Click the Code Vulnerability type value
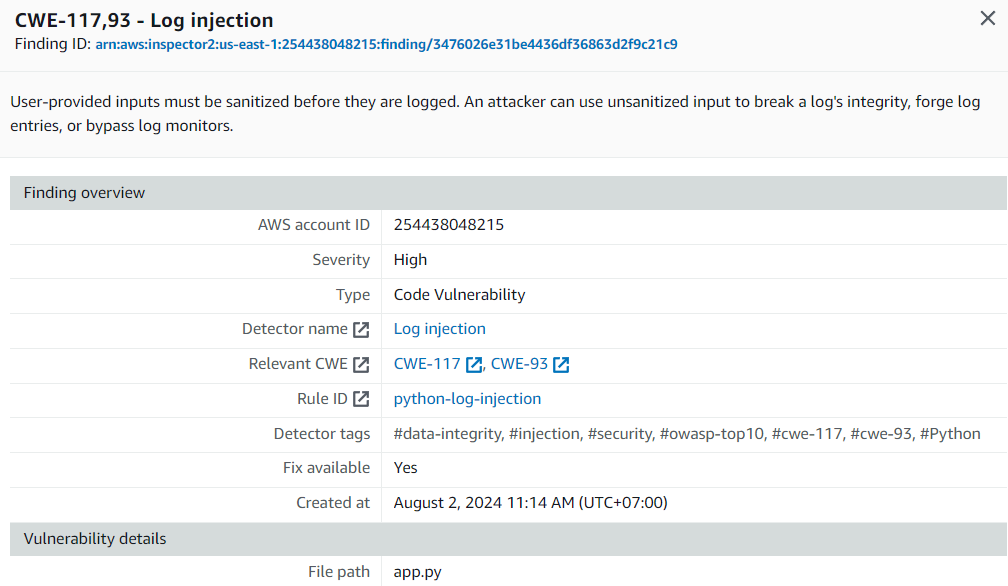This screenshot has width=1008, height=586. point(459,294)
